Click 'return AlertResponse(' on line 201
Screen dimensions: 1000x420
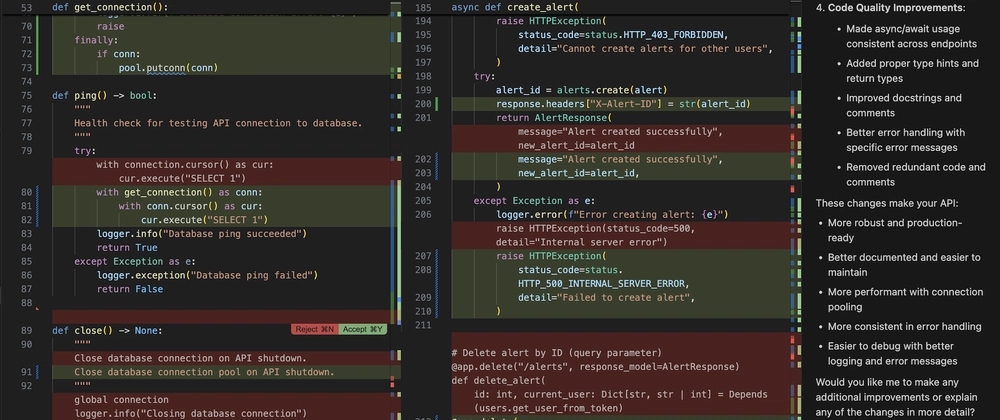tap(554, 118)
